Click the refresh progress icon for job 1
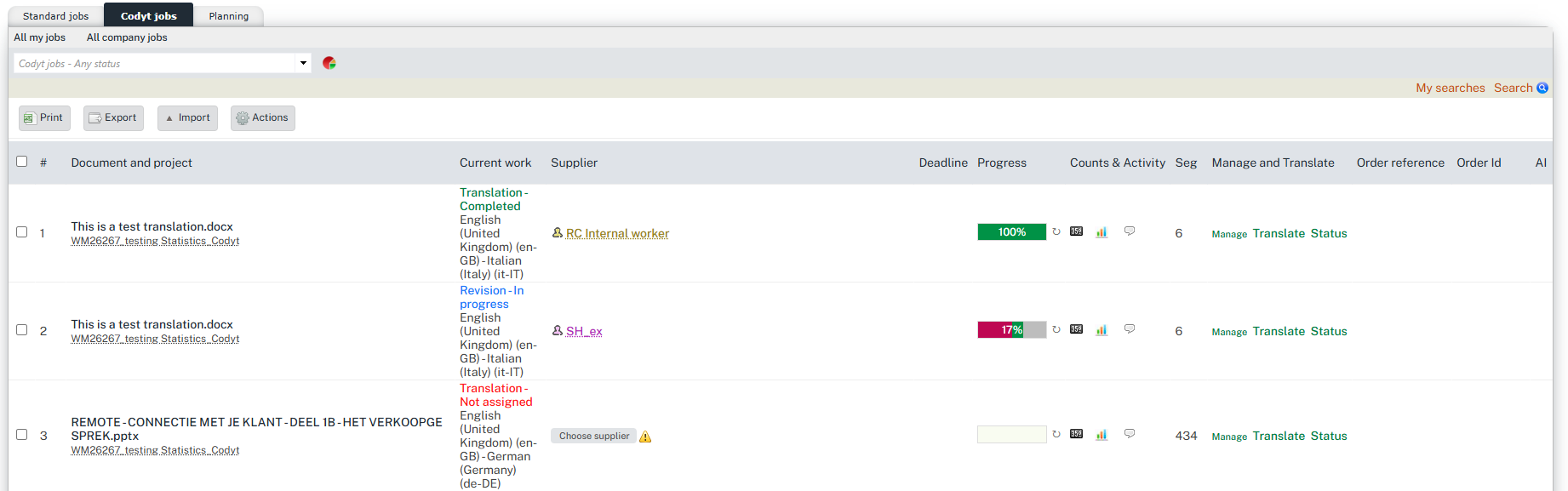 point(1056,231)
